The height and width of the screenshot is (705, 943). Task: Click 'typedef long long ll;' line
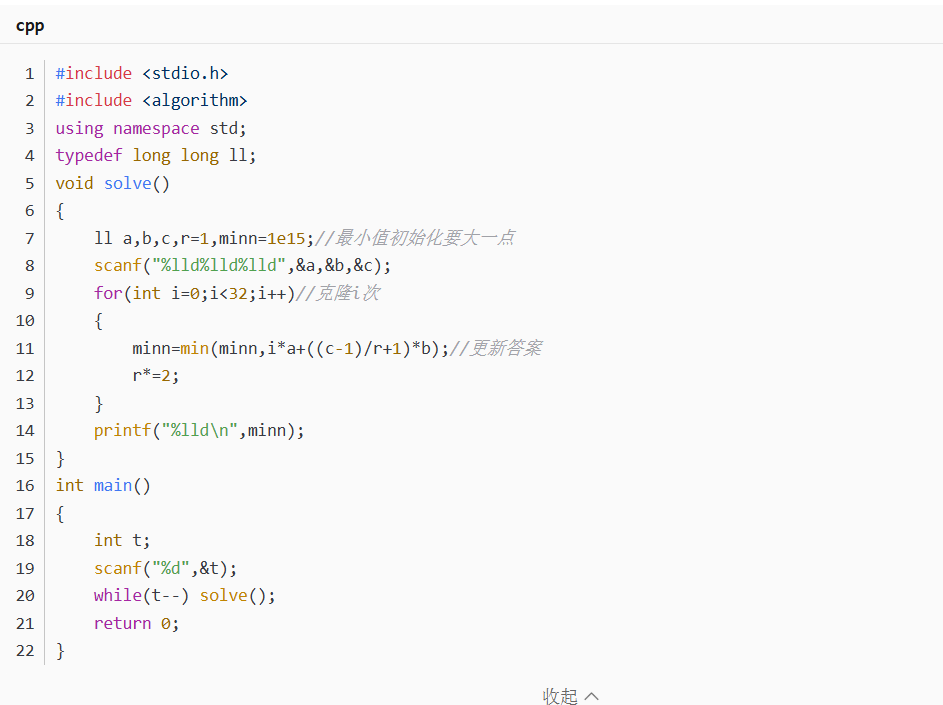click(156, 156)
